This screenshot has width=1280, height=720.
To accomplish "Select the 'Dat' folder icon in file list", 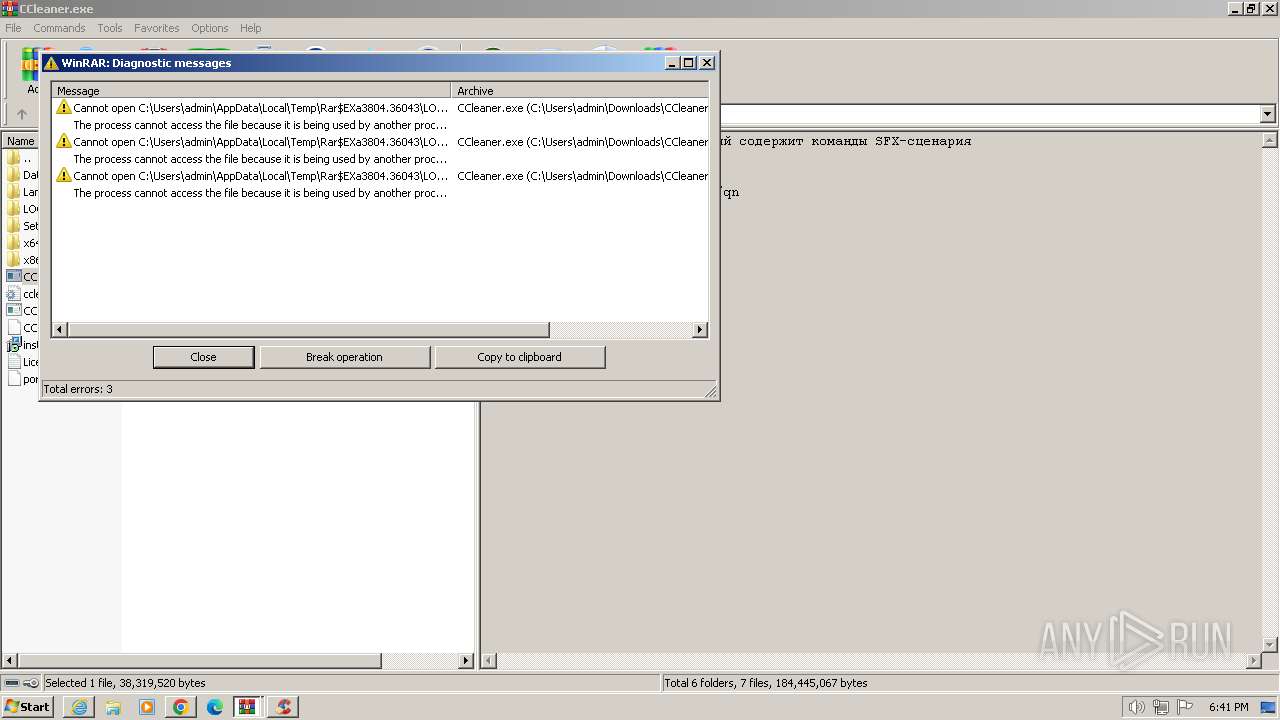I will (14, 175).
